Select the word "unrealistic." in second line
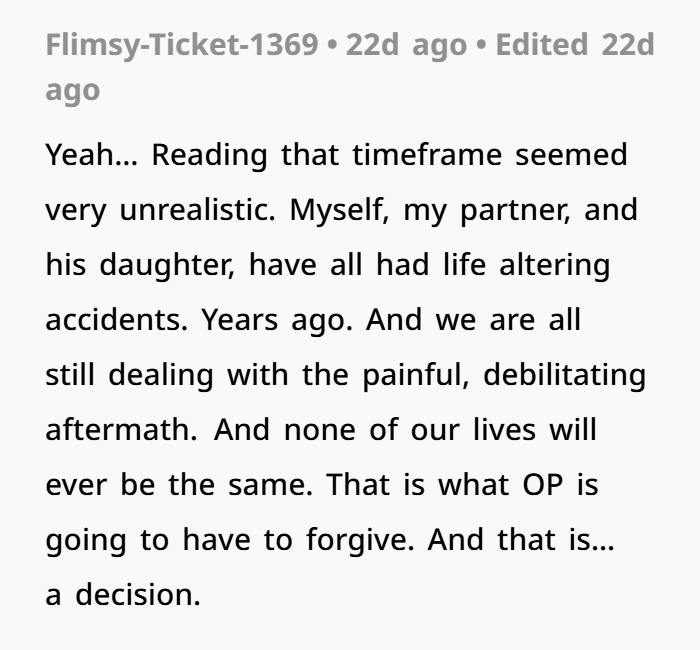This screenshot has height=650, width=700. click(x=197, y=210)
